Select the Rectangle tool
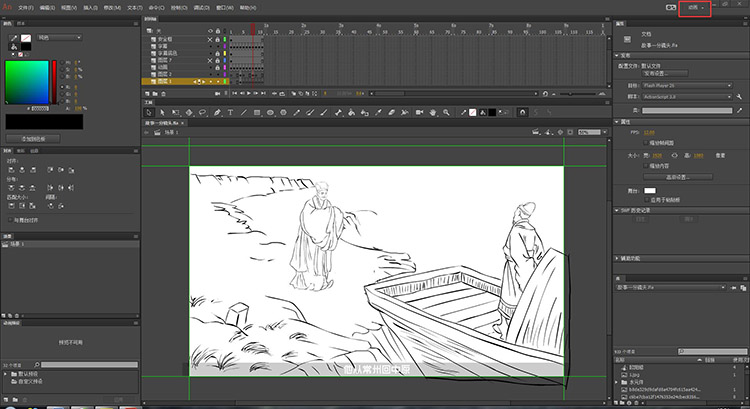Screen dimensions: 750x409 click(x=257, y=112)
